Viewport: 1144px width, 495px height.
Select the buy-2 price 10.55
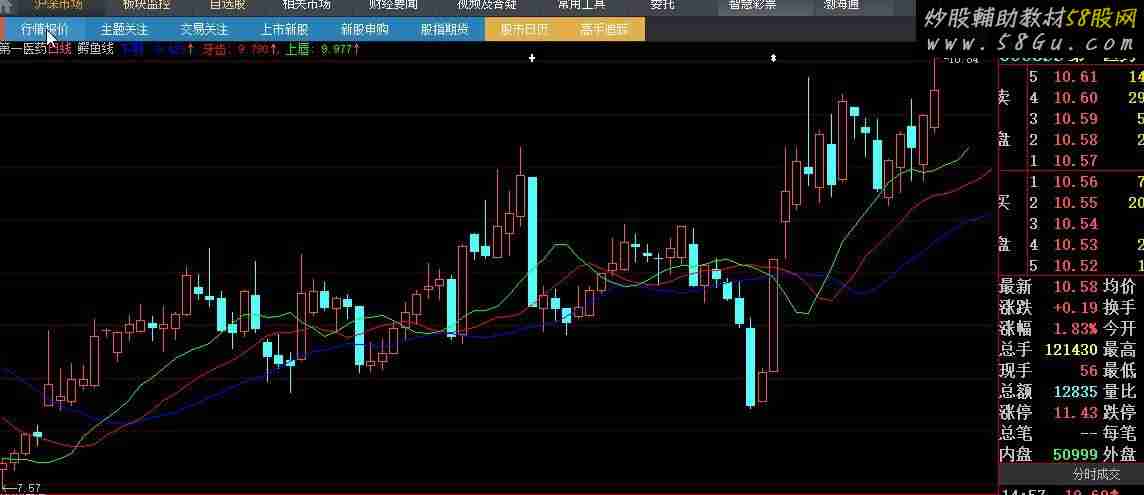[1075, 202]
